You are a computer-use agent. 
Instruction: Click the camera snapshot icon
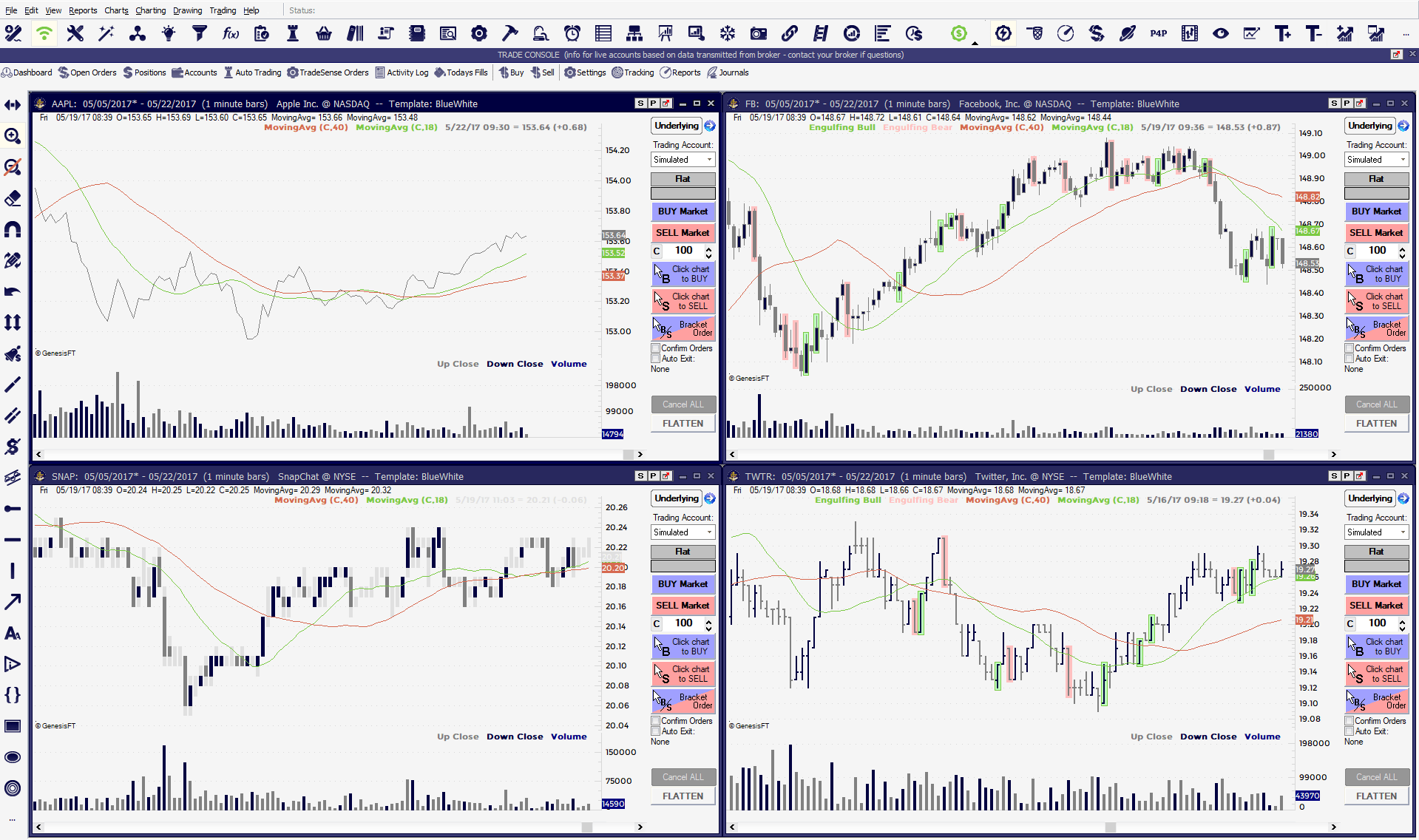[758, 33]
